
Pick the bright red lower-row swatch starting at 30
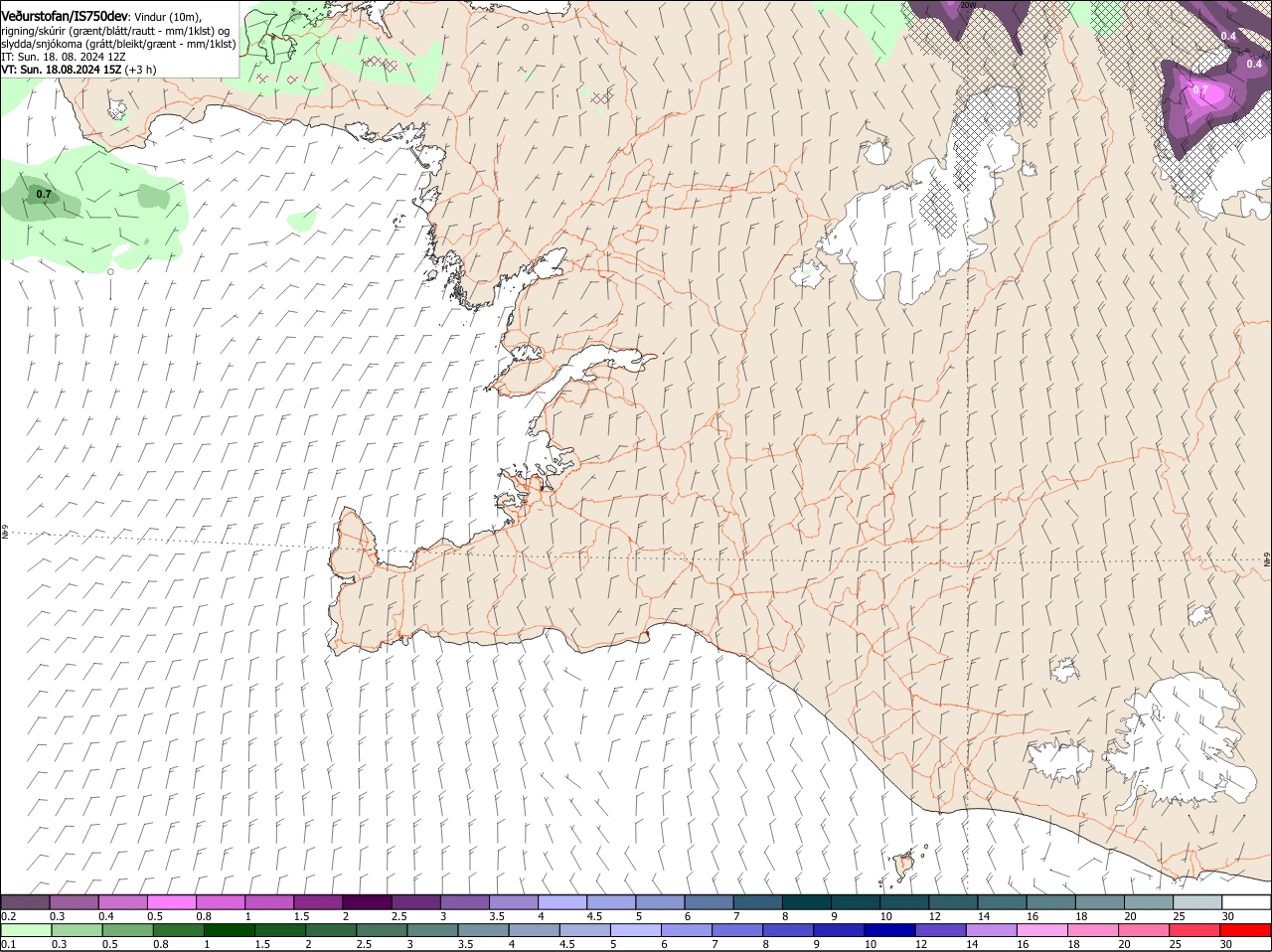[1246, 930]
